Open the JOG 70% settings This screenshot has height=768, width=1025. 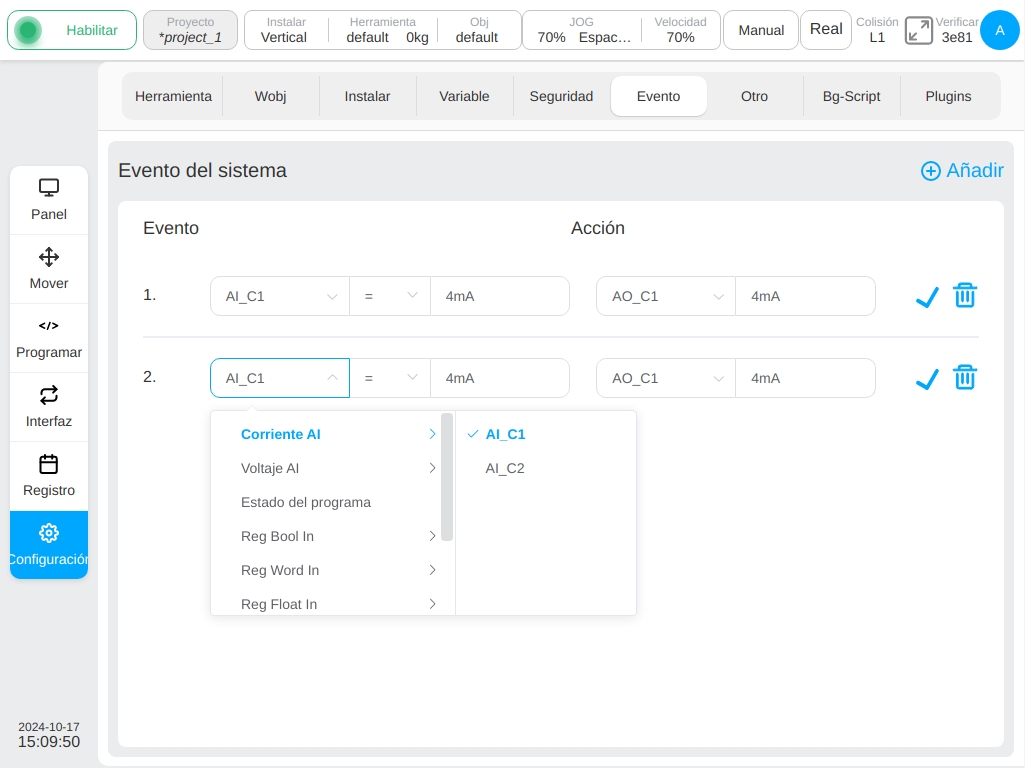582,30
